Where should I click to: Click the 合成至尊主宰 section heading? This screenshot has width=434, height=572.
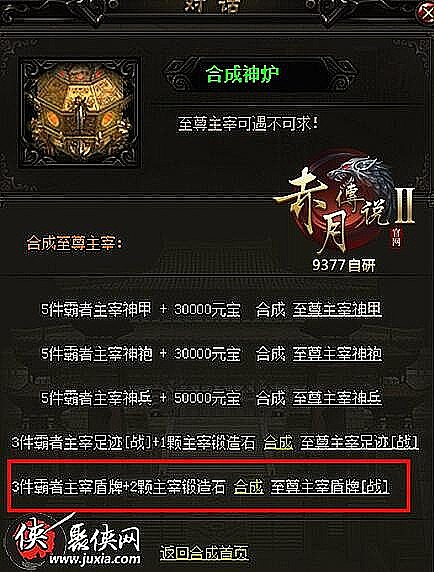[x=74, y=243]
